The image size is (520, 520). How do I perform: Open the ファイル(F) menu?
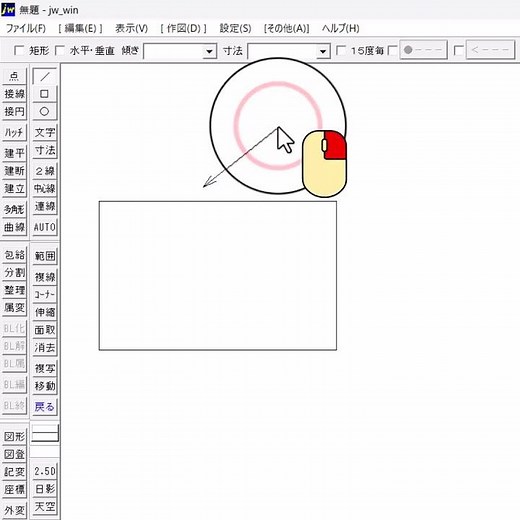click(x=26, y=28)
